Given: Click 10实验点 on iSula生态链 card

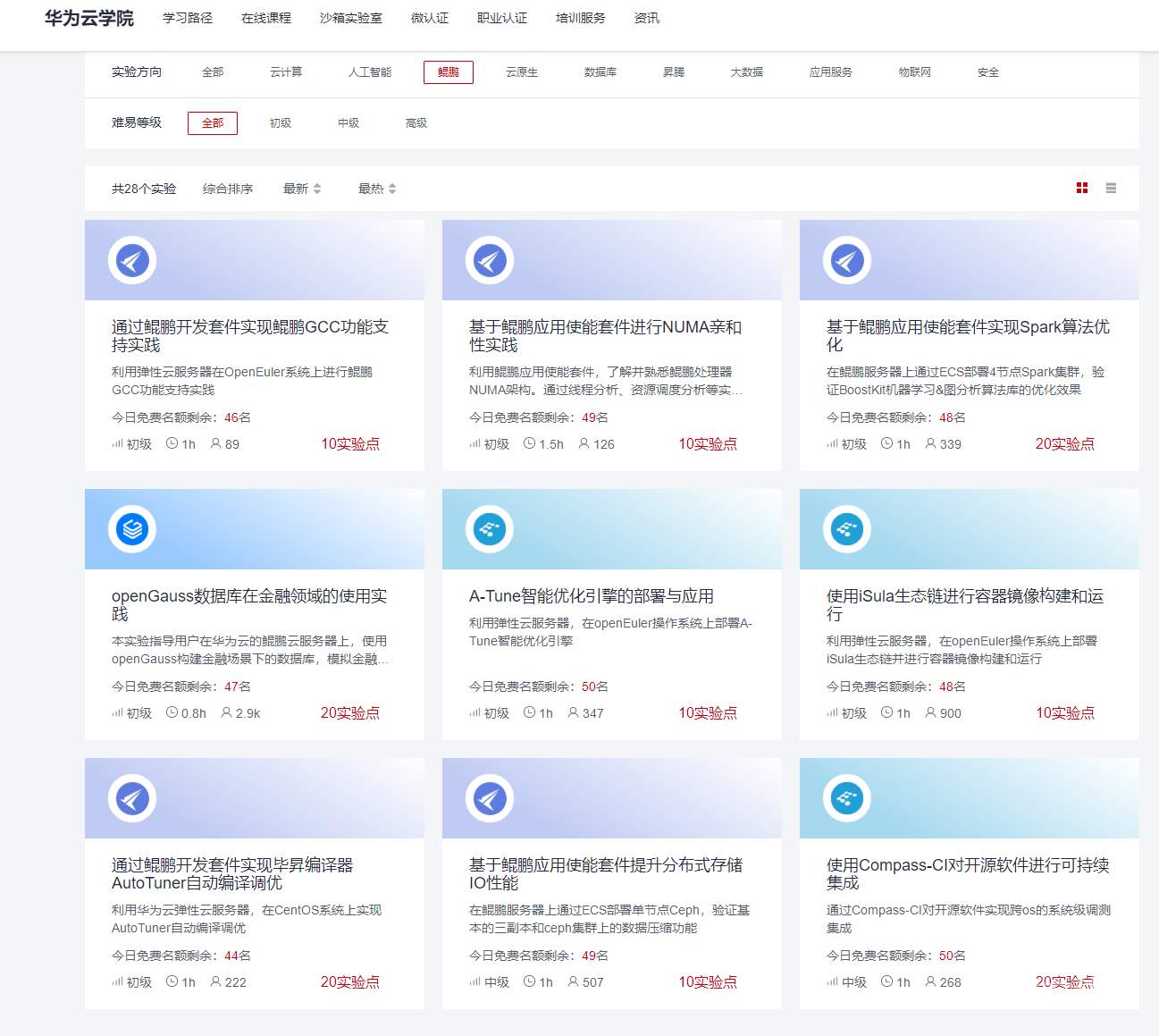Looking at the screenshot, I should tap(1065, 713).
